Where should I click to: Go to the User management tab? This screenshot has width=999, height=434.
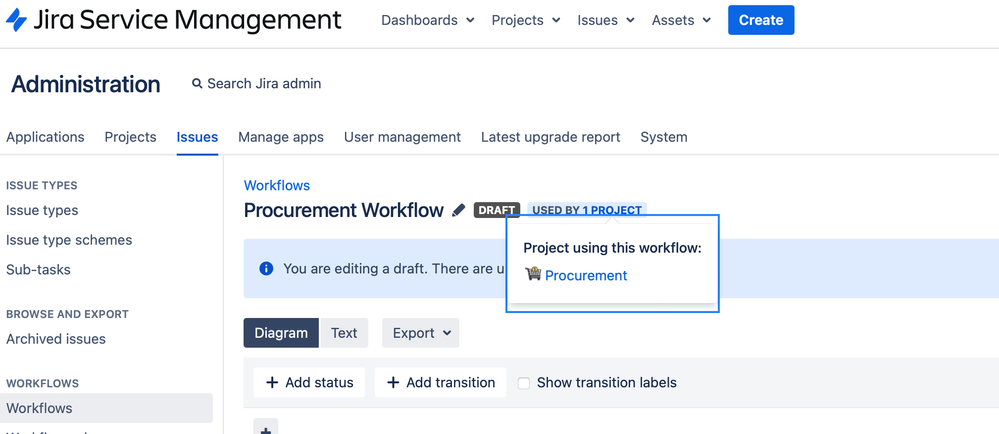coord(402,137)
